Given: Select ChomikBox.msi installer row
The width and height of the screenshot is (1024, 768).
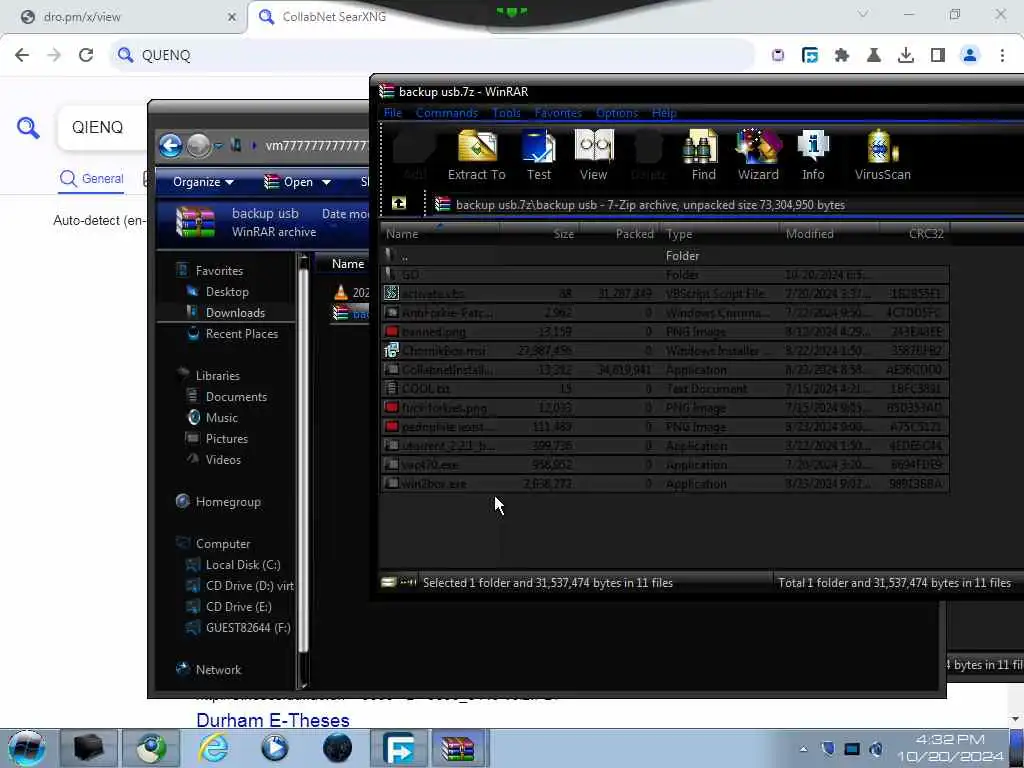Looking at the screenshot, I should (x=664, y=351).
